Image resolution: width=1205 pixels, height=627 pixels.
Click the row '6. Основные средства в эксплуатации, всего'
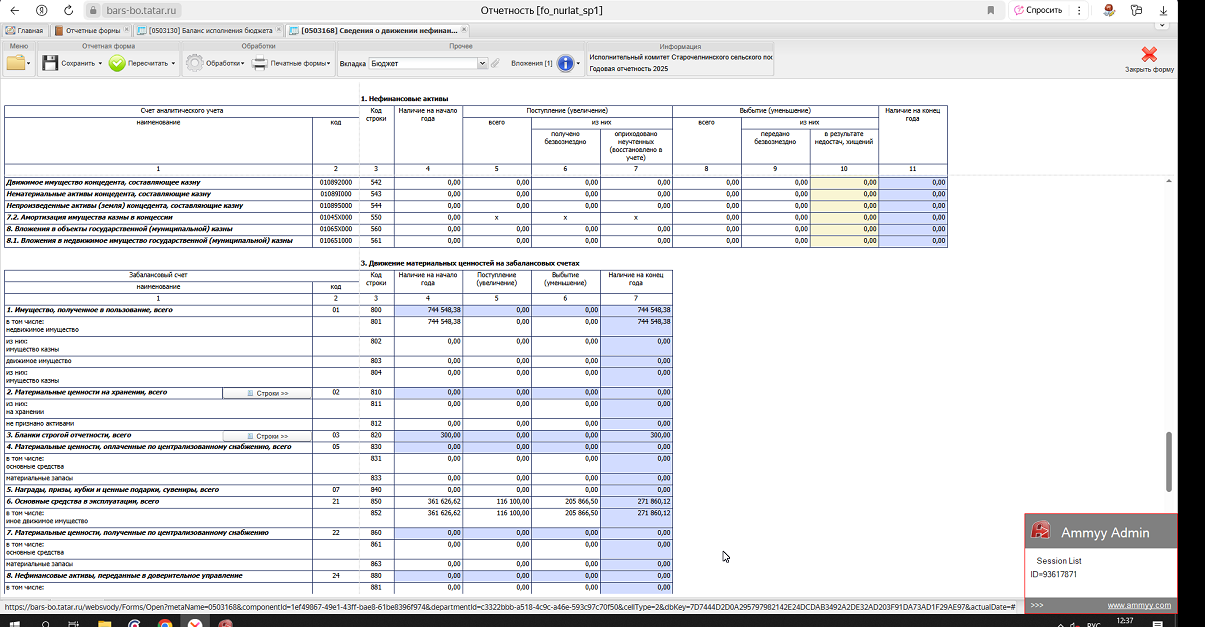[x=82, y=501]
